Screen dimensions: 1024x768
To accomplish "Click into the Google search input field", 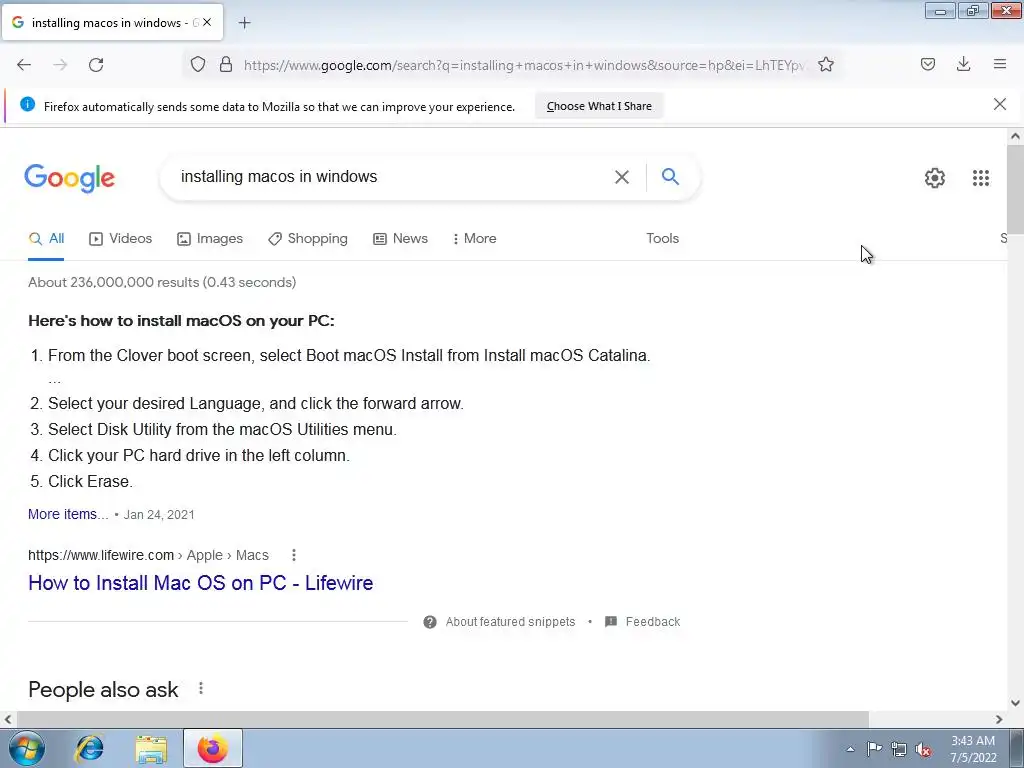I will pyautogui.click(x=392, y=177).
